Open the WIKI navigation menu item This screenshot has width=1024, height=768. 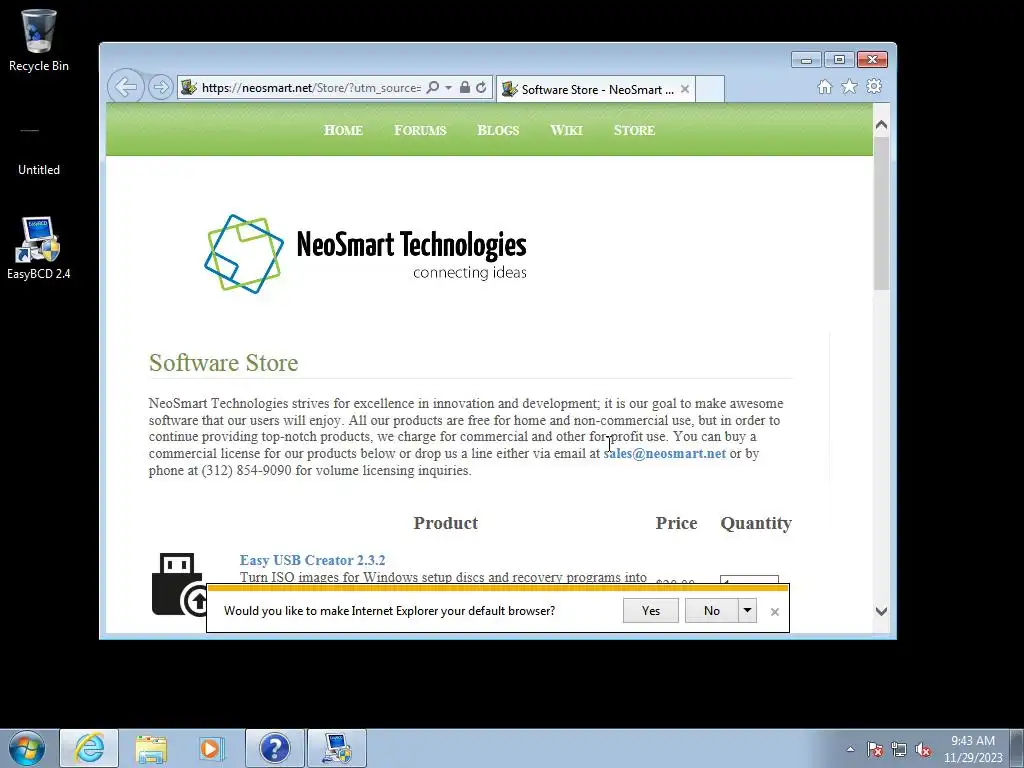566,130
